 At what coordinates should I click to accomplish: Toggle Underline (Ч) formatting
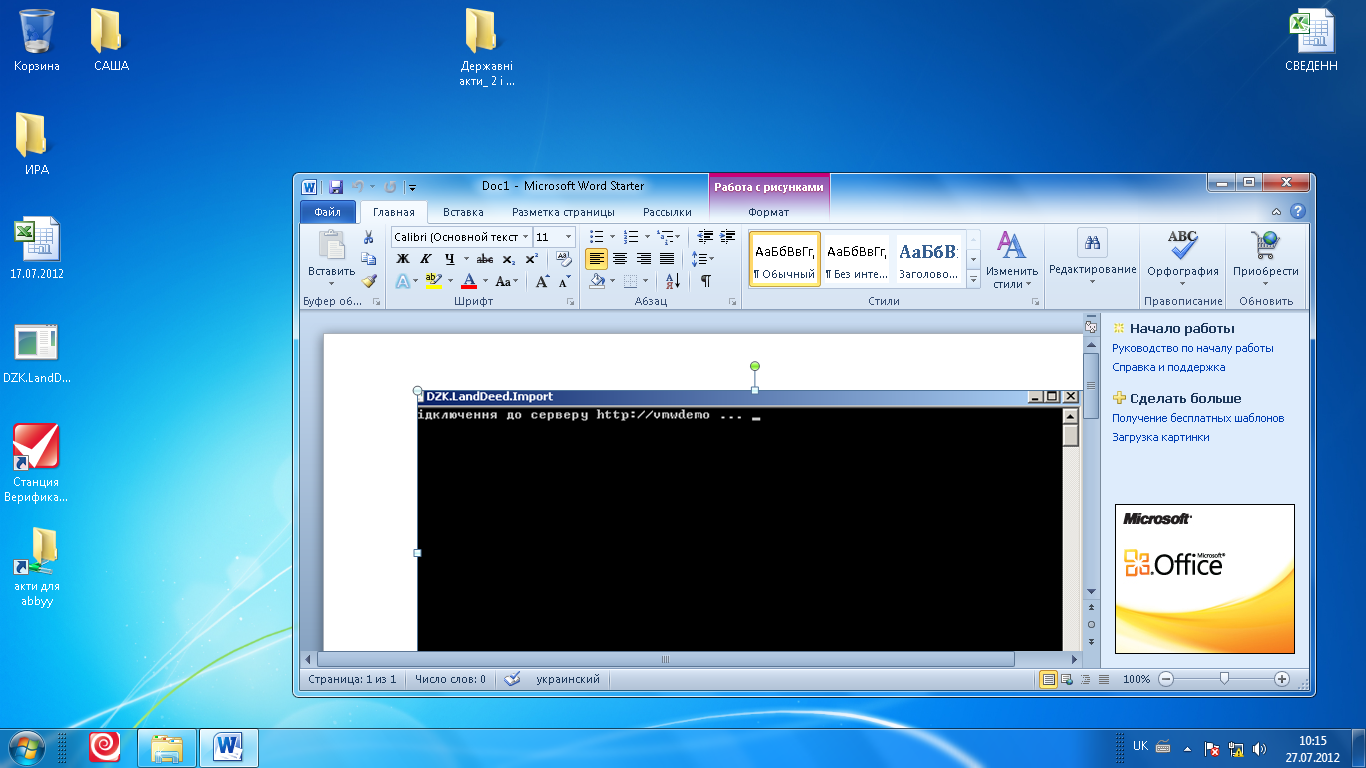[449, 259]
